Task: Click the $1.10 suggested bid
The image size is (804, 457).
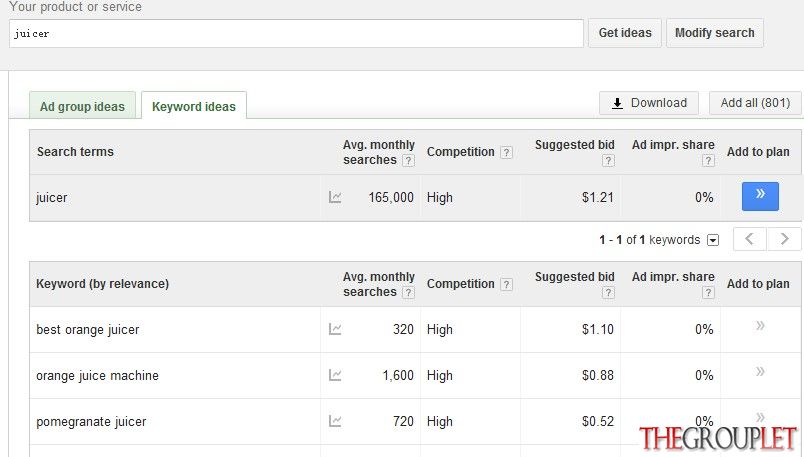Action: point(598,329)
